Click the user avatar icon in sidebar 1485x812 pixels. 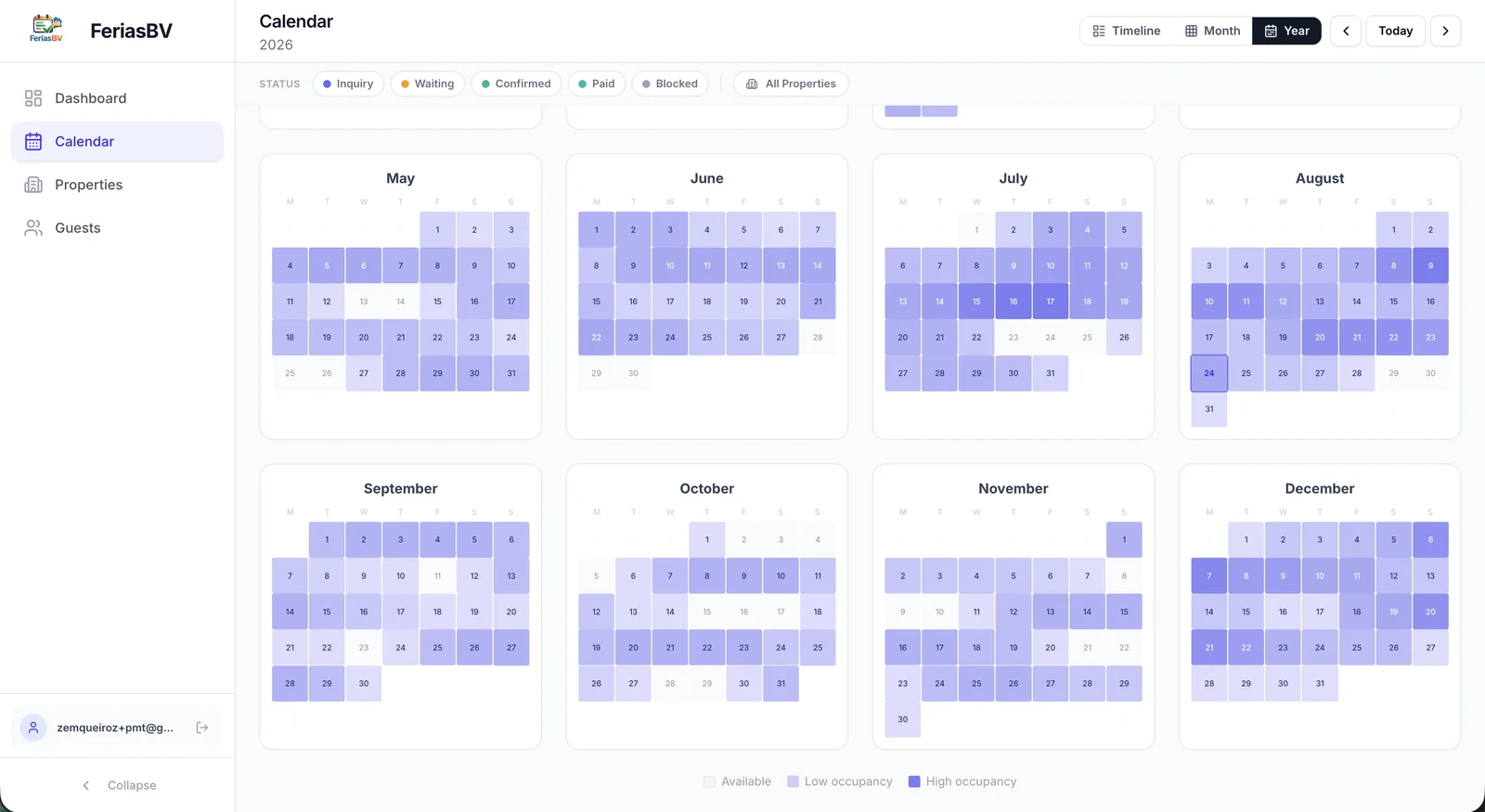(33, 728)
